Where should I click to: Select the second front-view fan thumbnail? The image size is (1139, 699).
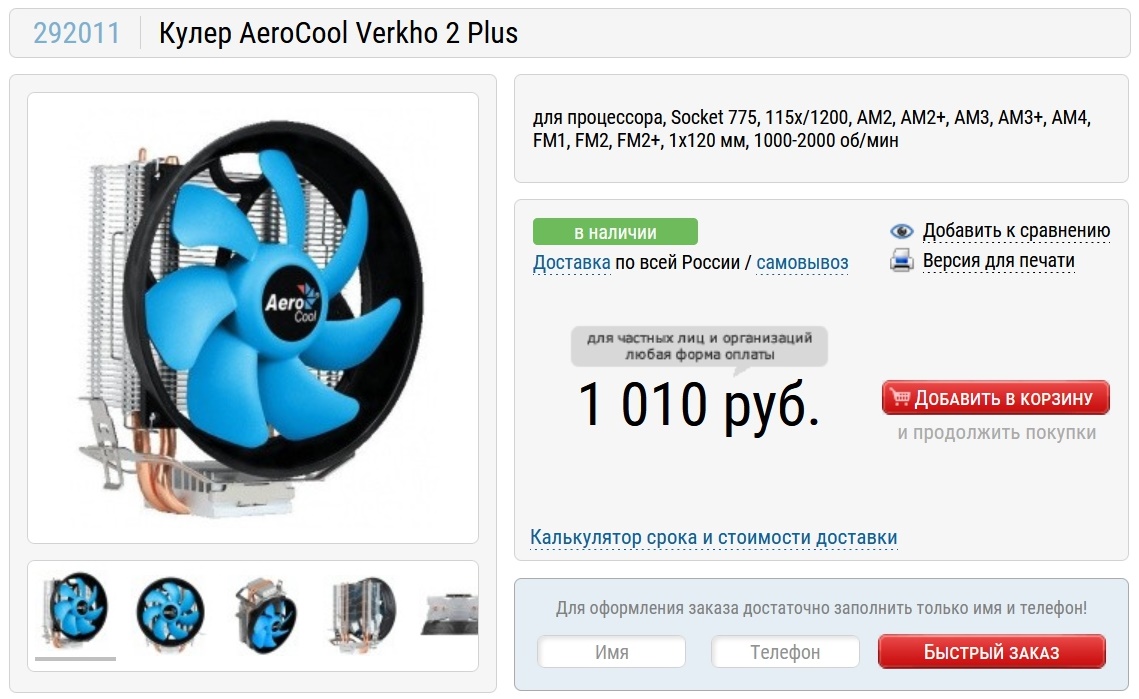coord(171,612)
